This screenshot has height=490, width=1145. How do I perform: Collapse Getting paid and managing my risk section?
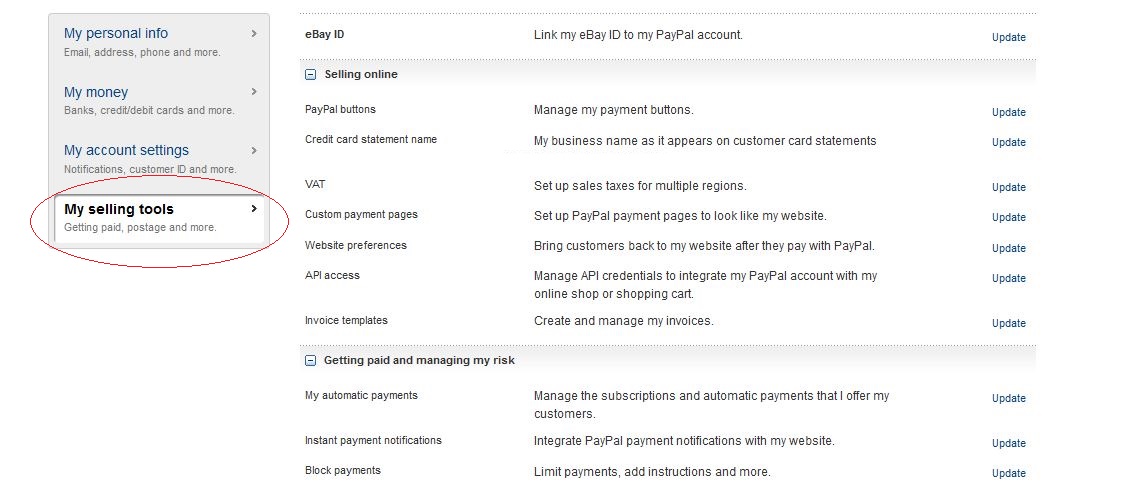(x=310, y=361)
